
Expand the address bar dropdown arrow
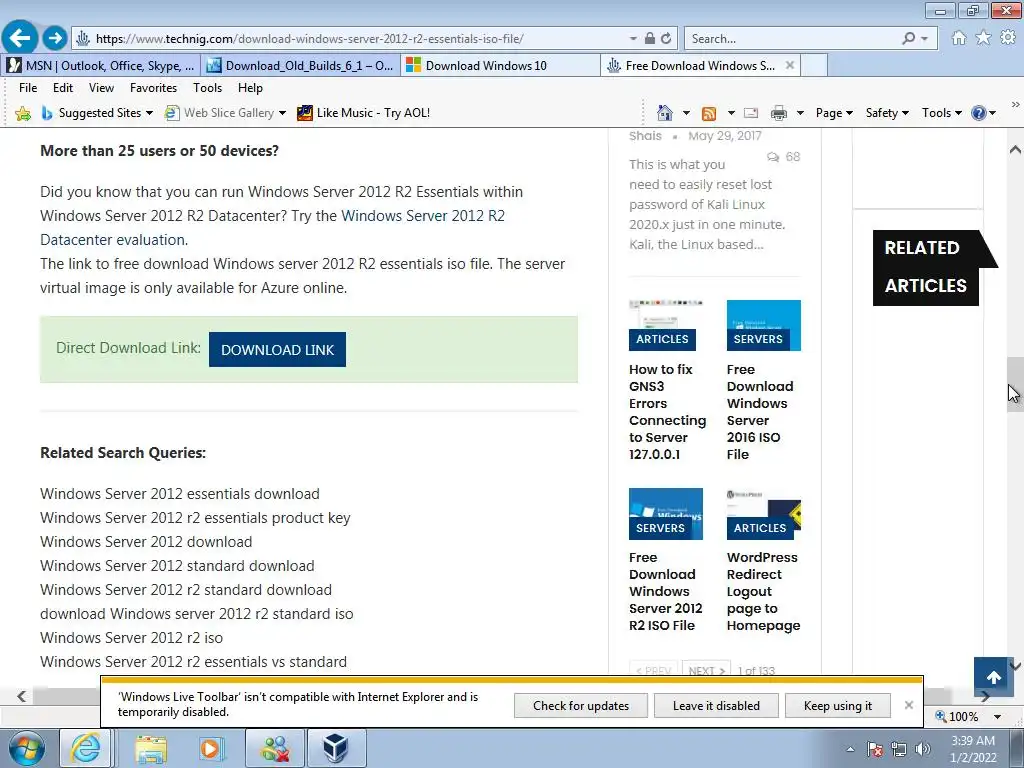(633, 39)
